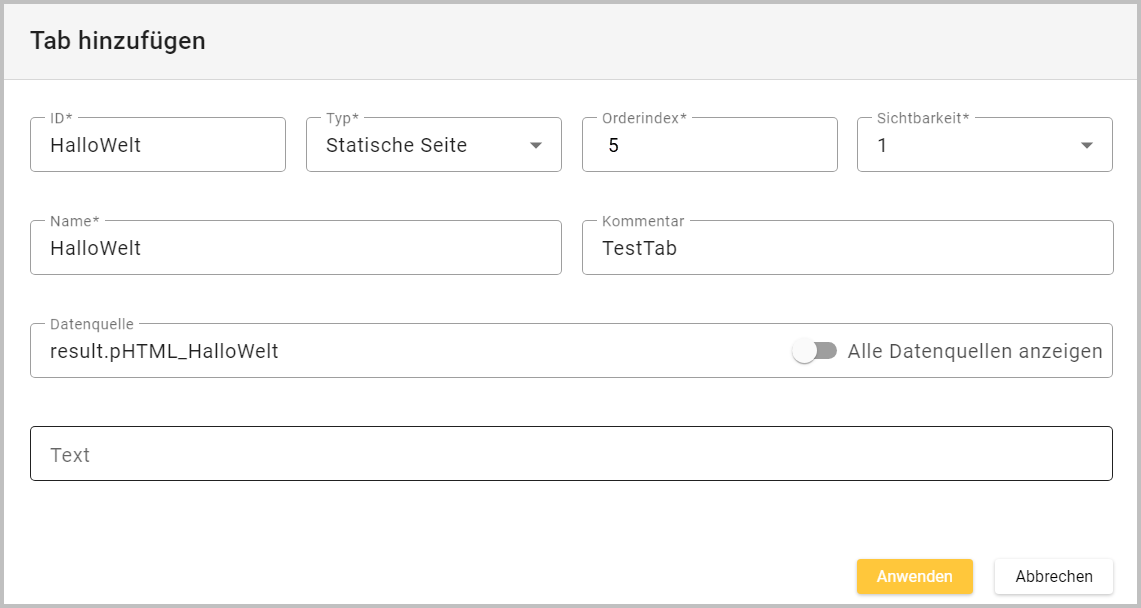
Task: Focus the ID field containing HalloWelt
Action: 157,145
